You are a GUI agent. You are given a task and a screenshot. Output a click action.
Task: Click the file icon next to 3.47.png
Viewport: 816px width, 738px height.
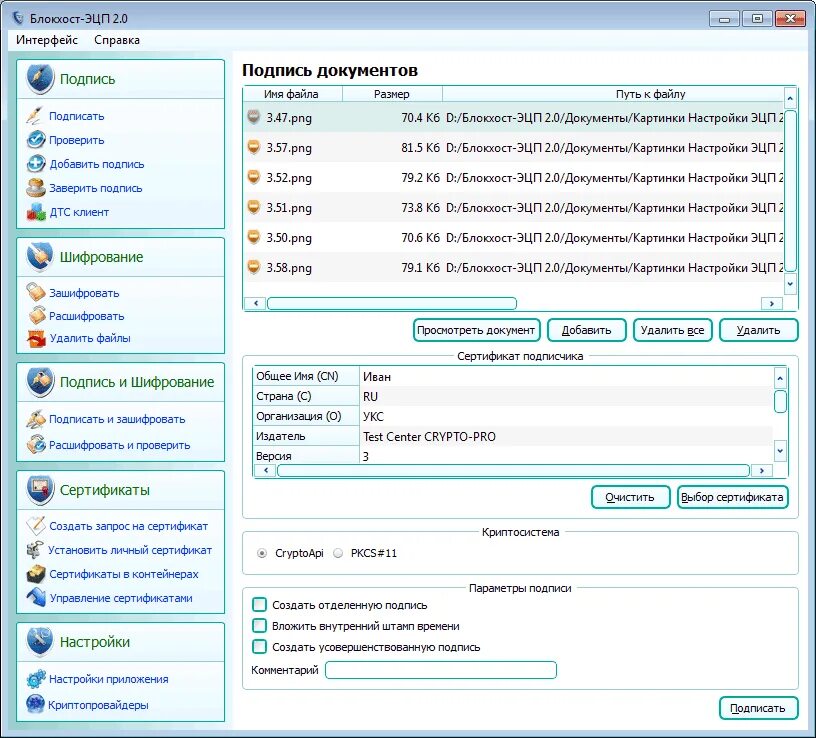click(253, 117)
